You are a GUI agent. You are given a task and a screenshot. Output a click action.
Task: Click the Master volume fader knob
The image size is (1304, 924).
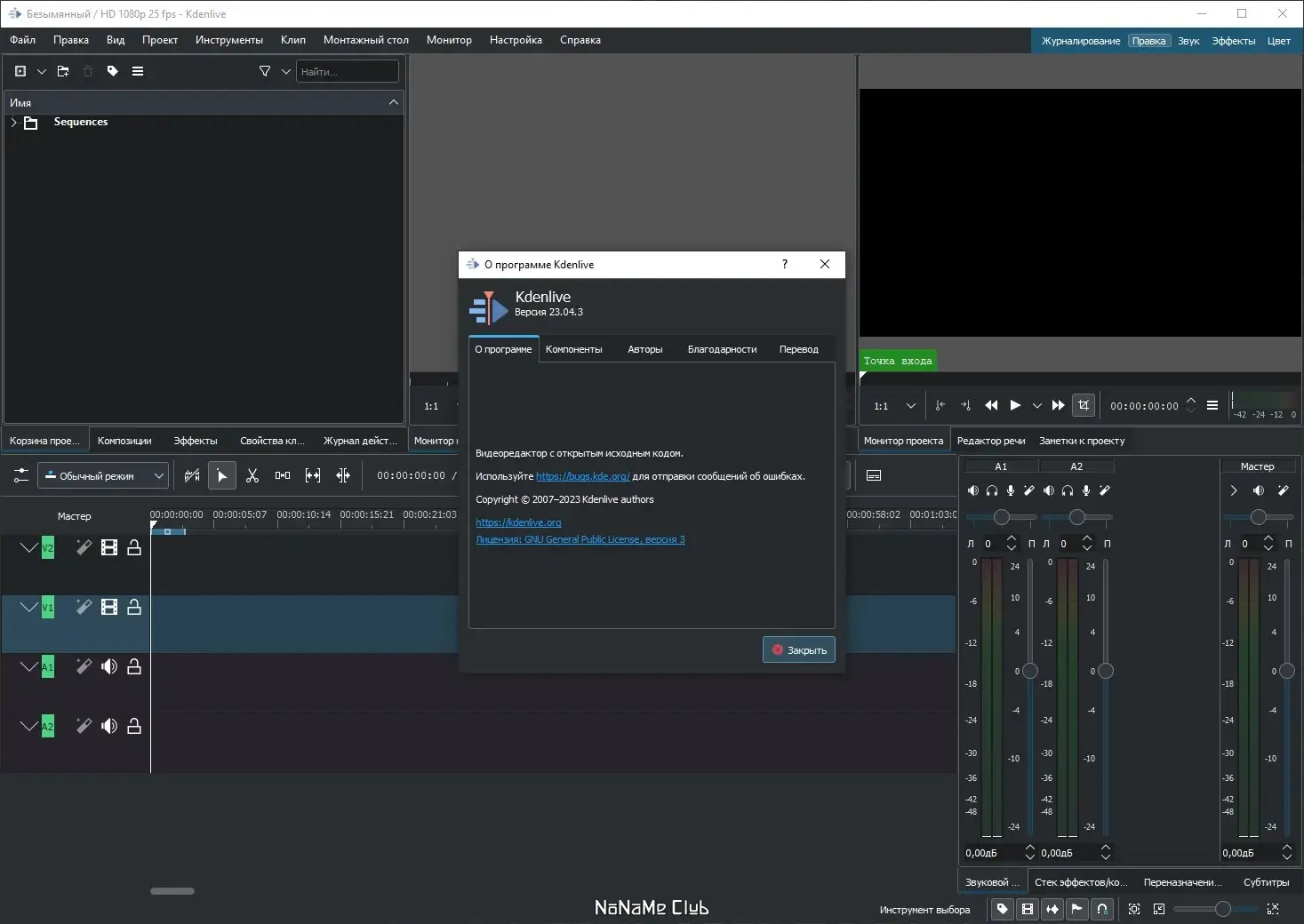tap(1286, 671)
